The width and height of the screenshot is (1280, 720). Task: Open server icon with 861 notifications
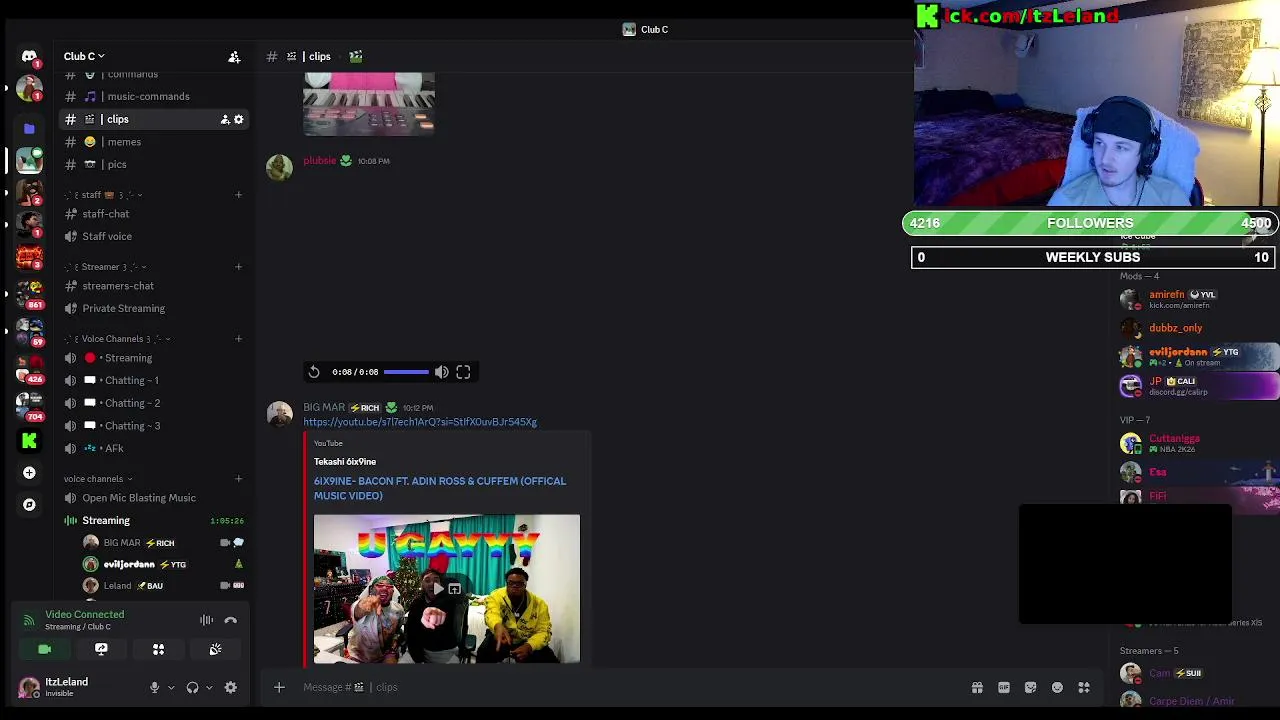pos(29,295)
